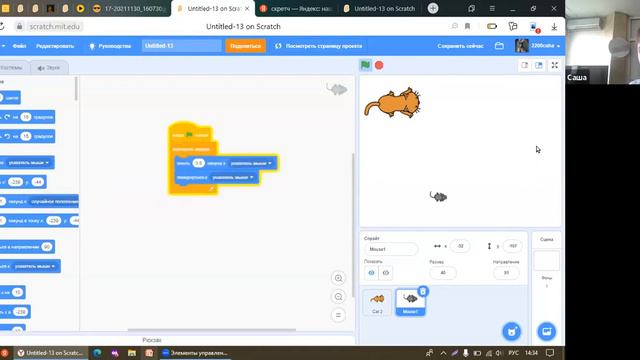The image size is (640, 360).
Task: Open target dropdown in the glide block
Action: point(251,163)
